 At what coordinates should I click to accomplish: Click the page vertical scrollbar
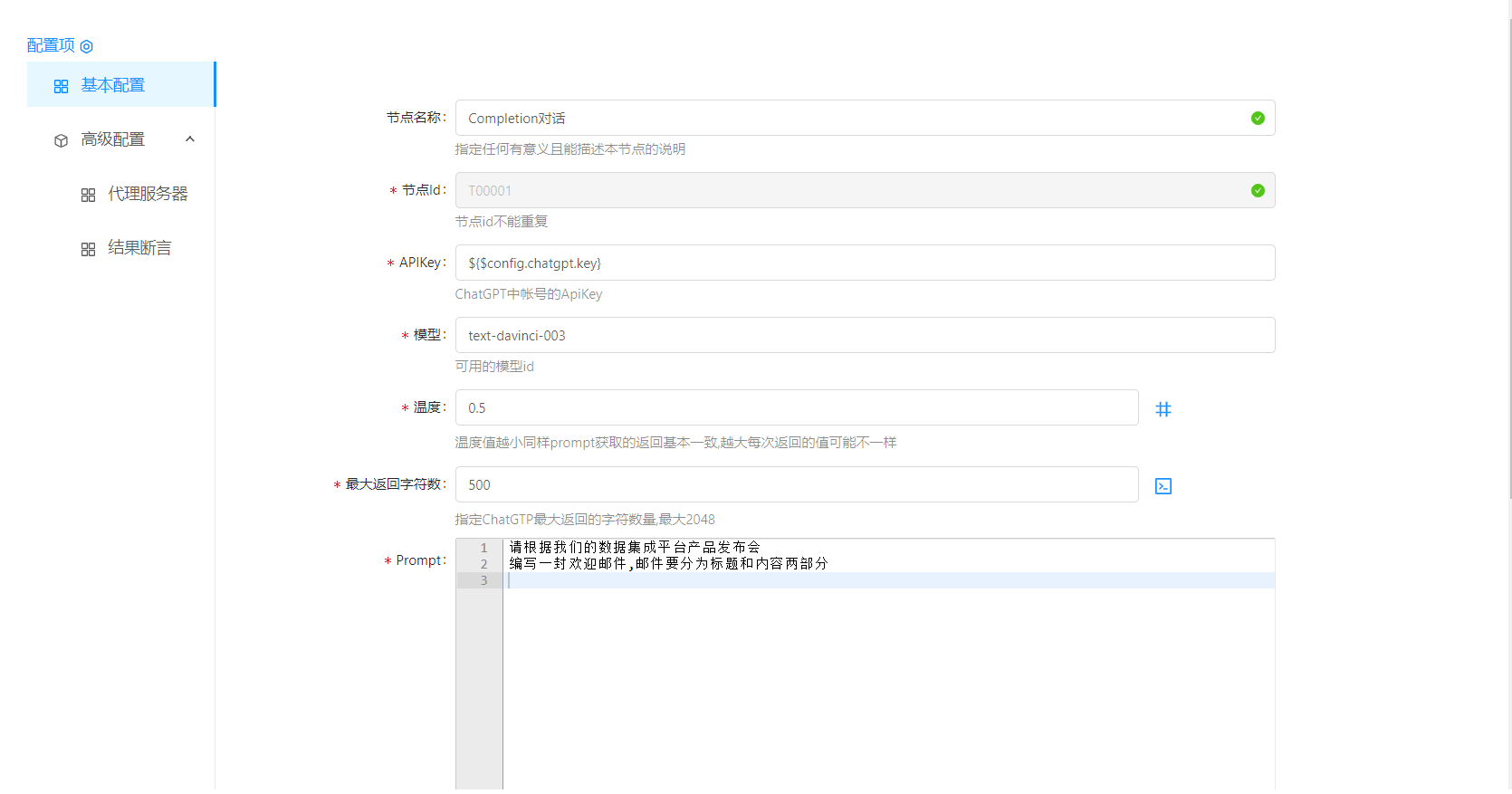1508,254
